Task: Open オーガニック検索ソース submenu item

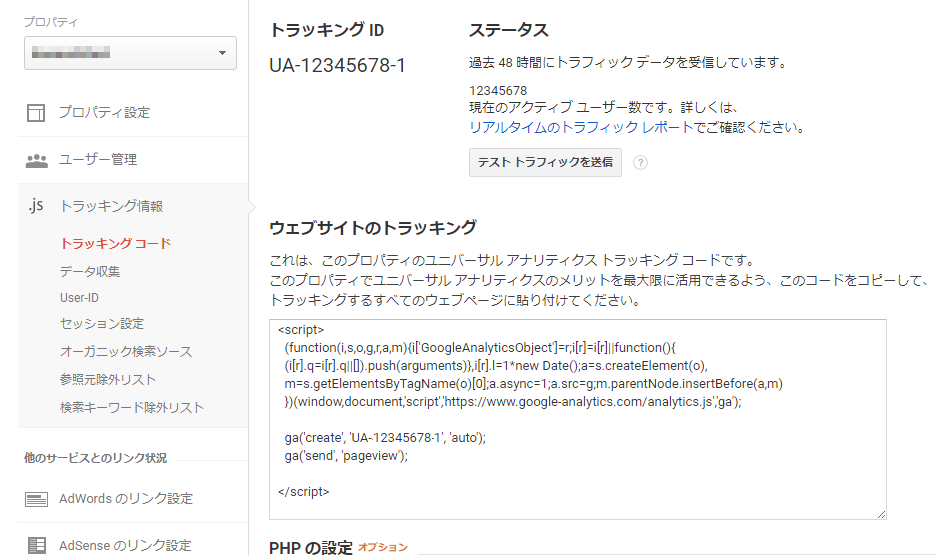Action: pos(126,351)
